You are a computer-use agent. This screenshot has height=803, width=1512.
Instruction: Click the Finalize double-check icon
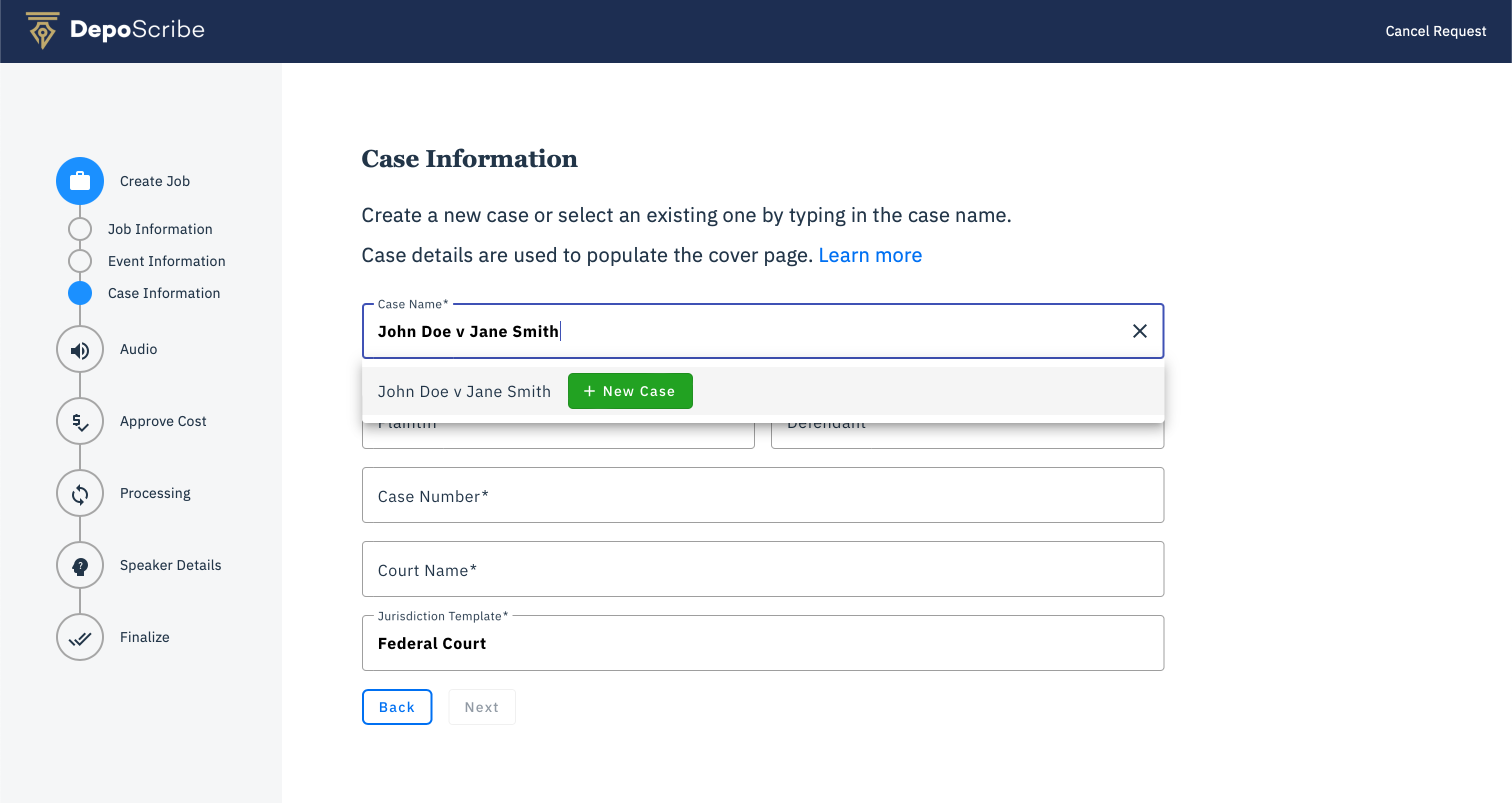click(x=80, y=637)
